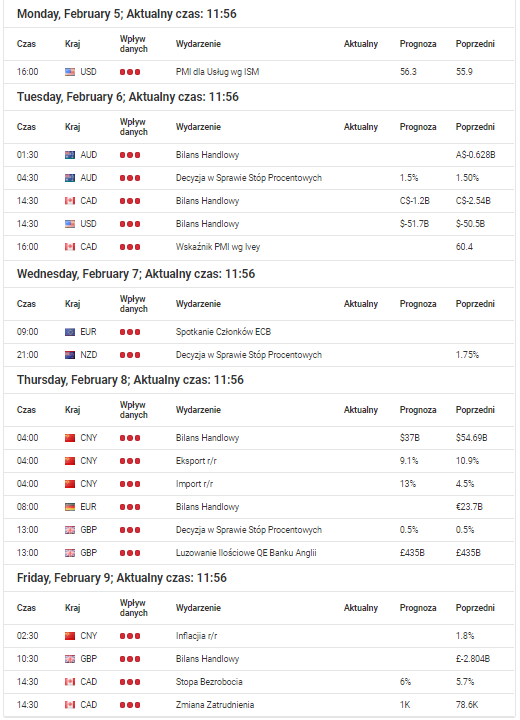
Task: Click the Wydarzenie column header under Thursday
Action: click(x=198, y=410)
